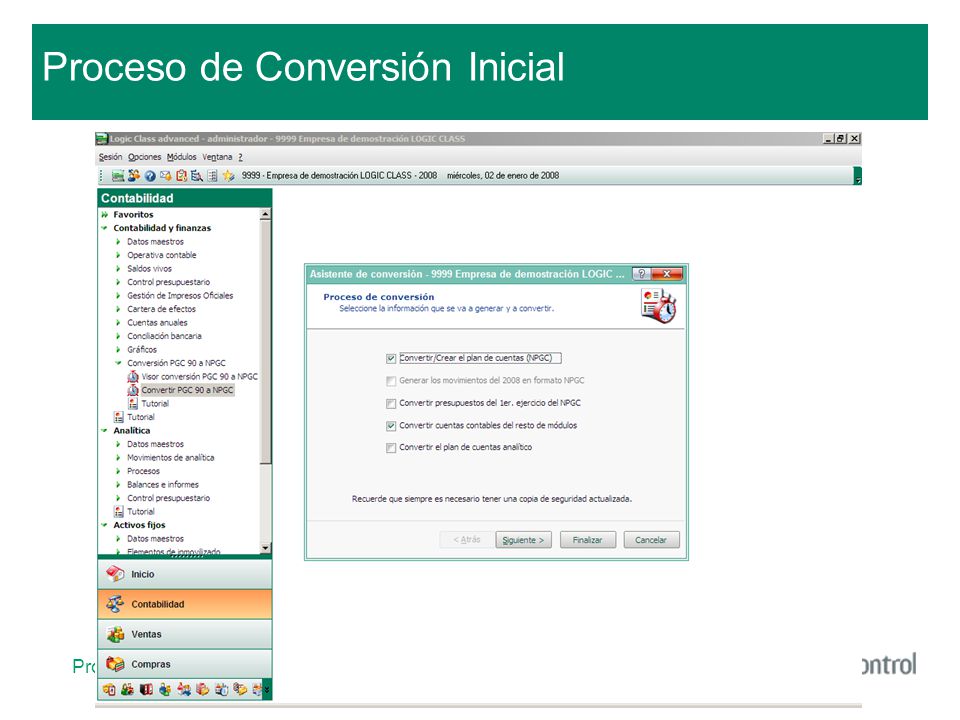Open the ? help menu
The height and width of the screenshot is (720, 960).
click(241, 157)
